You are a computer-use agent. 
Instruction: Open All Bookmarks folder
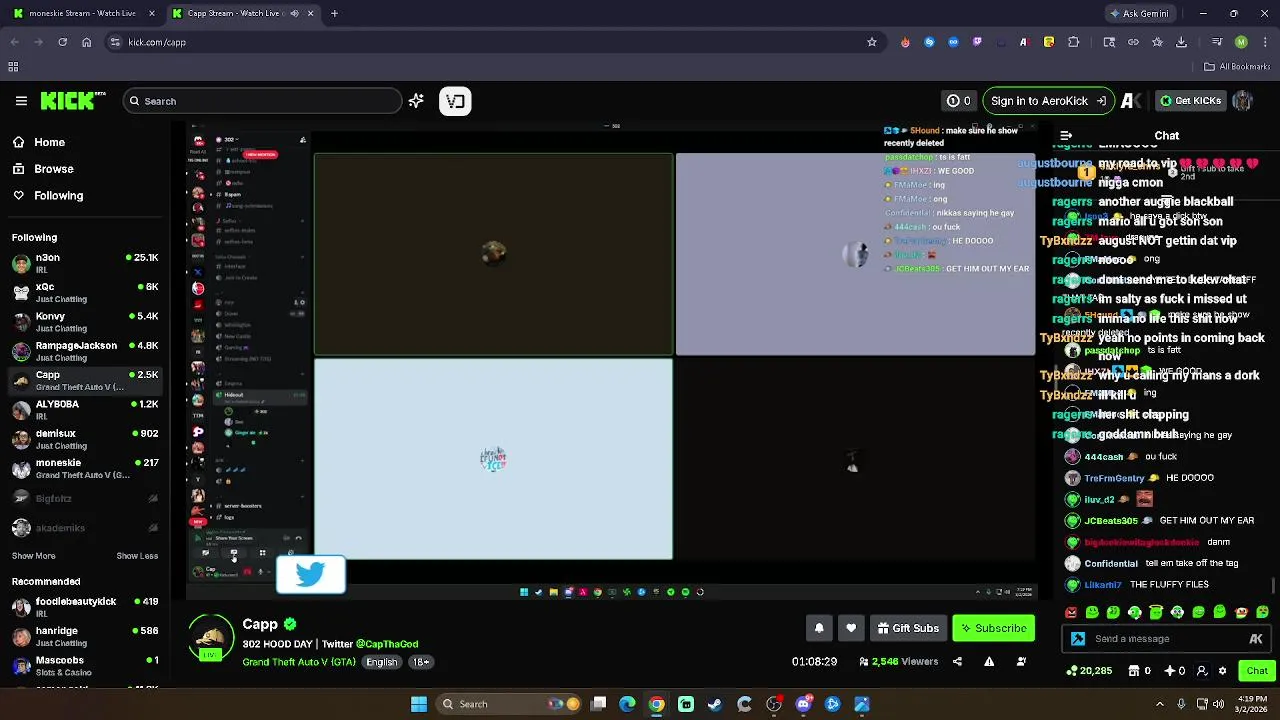(1237, 67)
